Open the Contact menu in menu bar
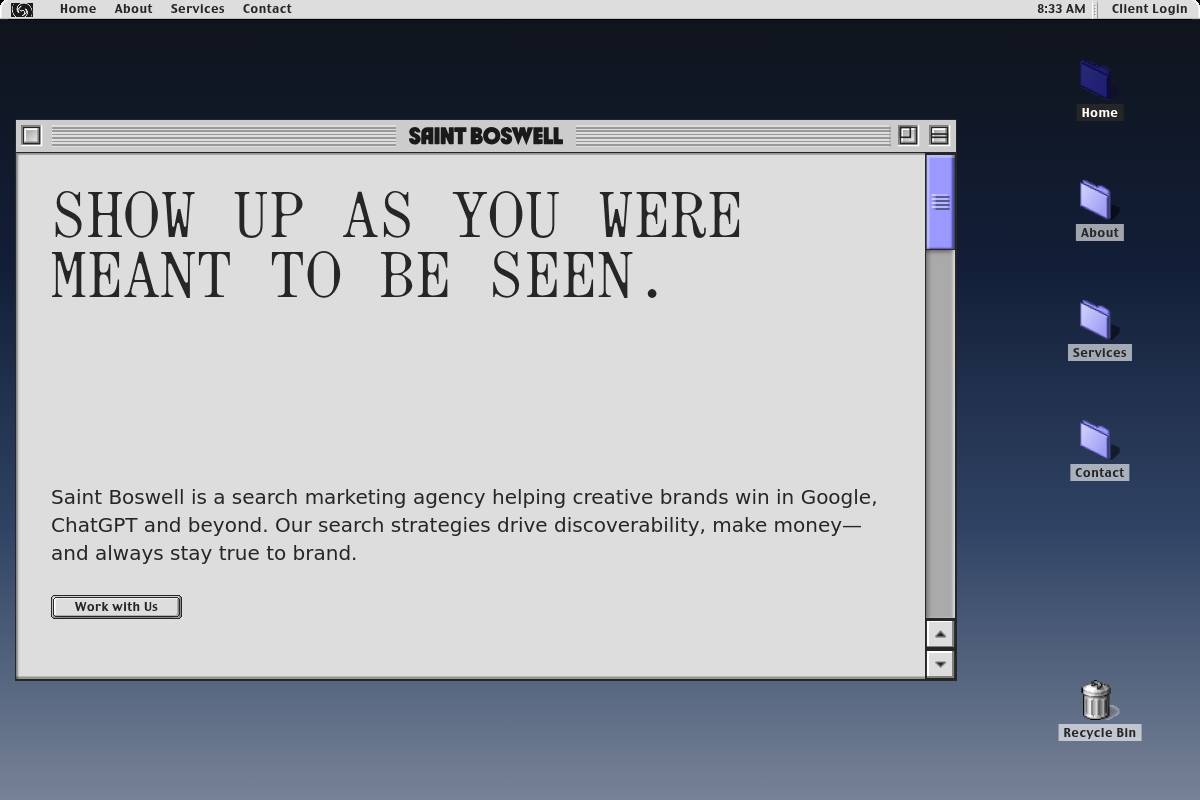 (267, 9)
